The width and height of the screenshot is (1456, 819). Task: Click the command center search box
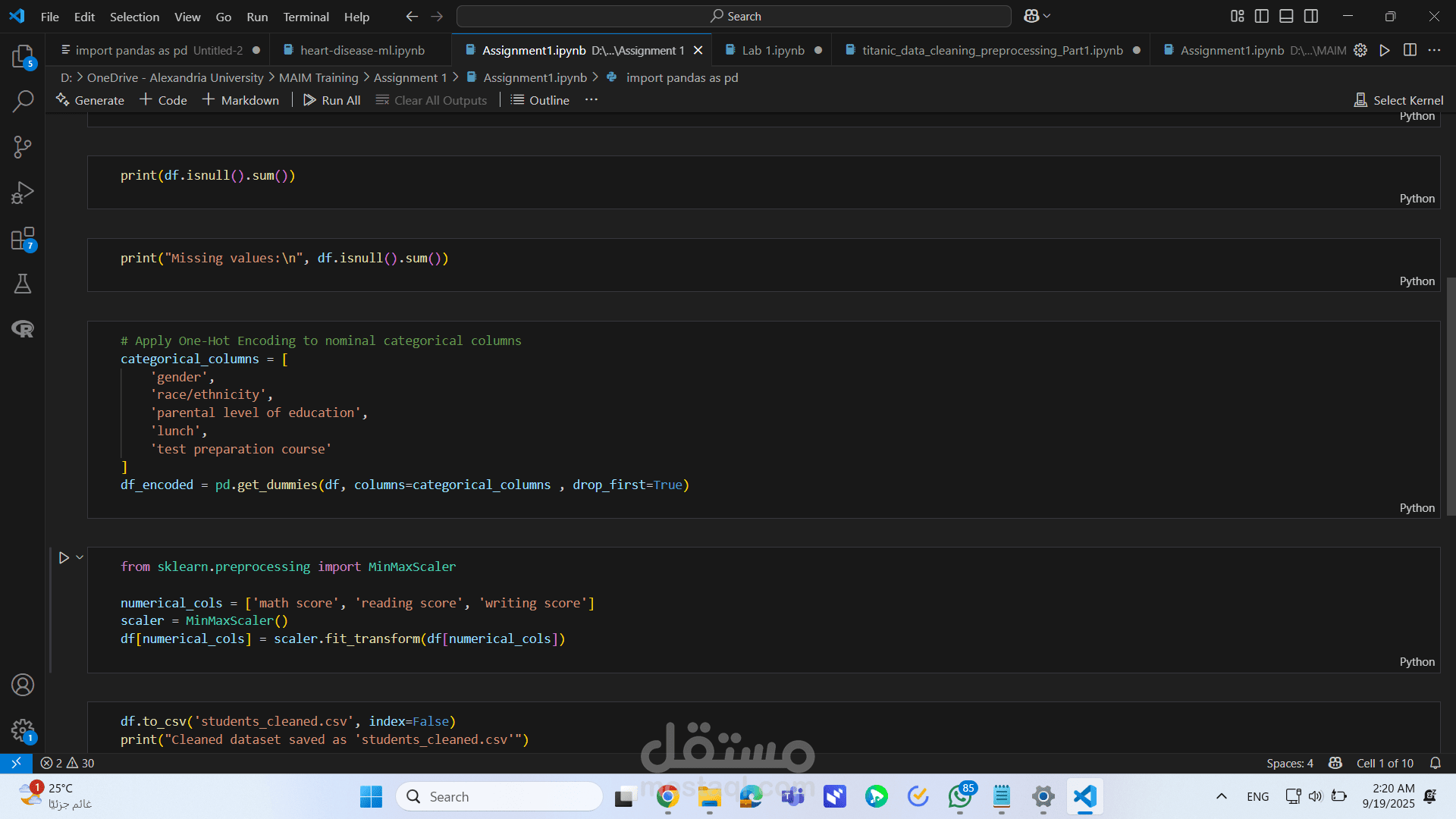(734, 16)
